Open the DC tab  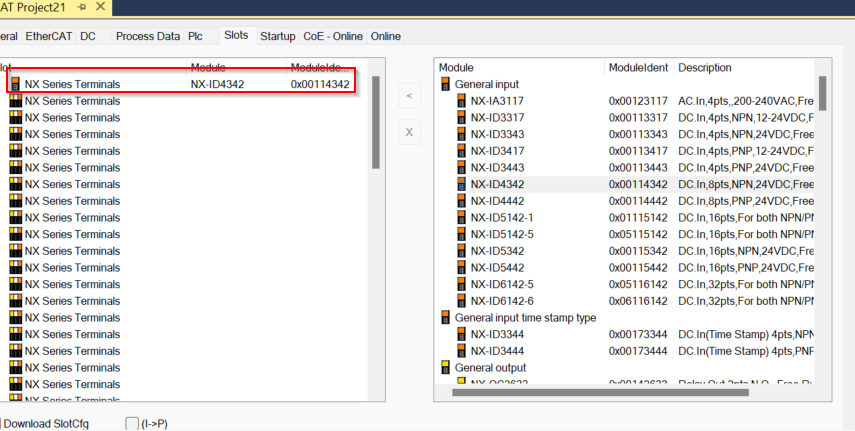coord(88,36)
